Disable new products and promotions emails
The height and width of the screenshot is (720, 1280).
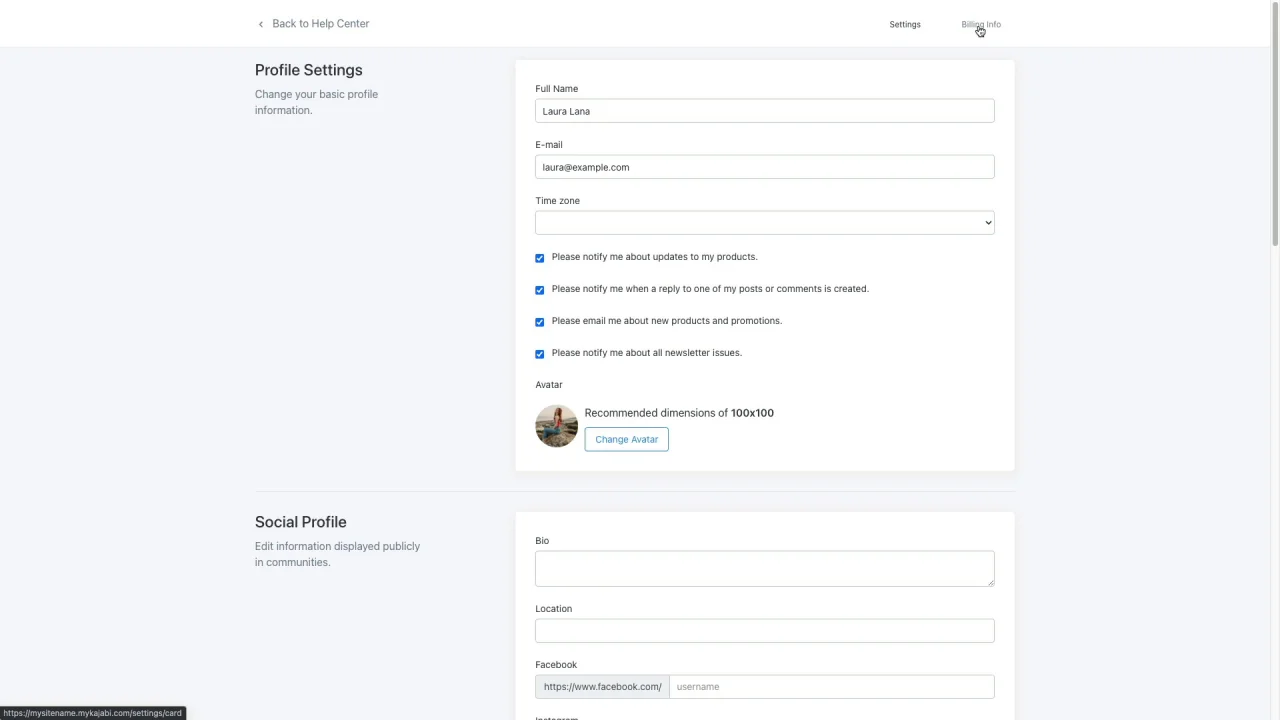(x=540, y=322)
